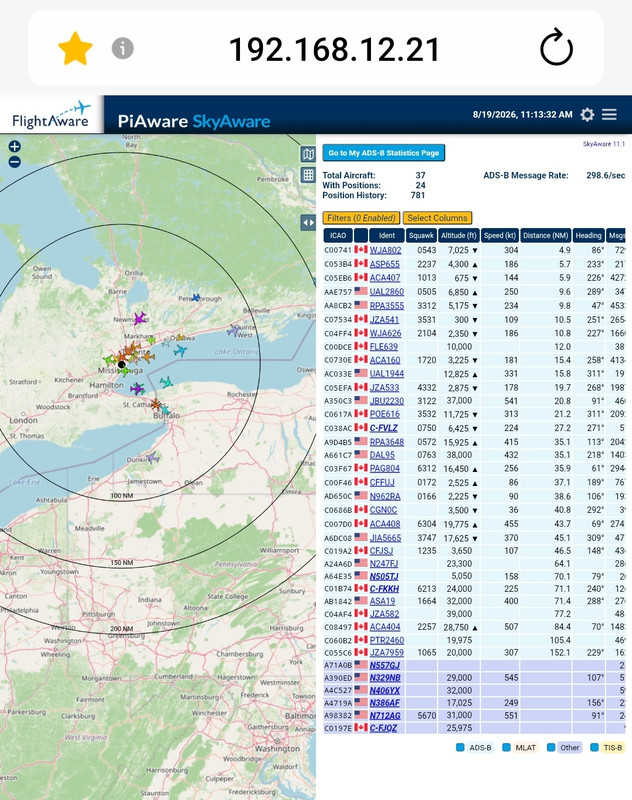The height and width of the screenshot is (800, 632).
Task: Open flight ASA19 link
Action: click(383, 602)
